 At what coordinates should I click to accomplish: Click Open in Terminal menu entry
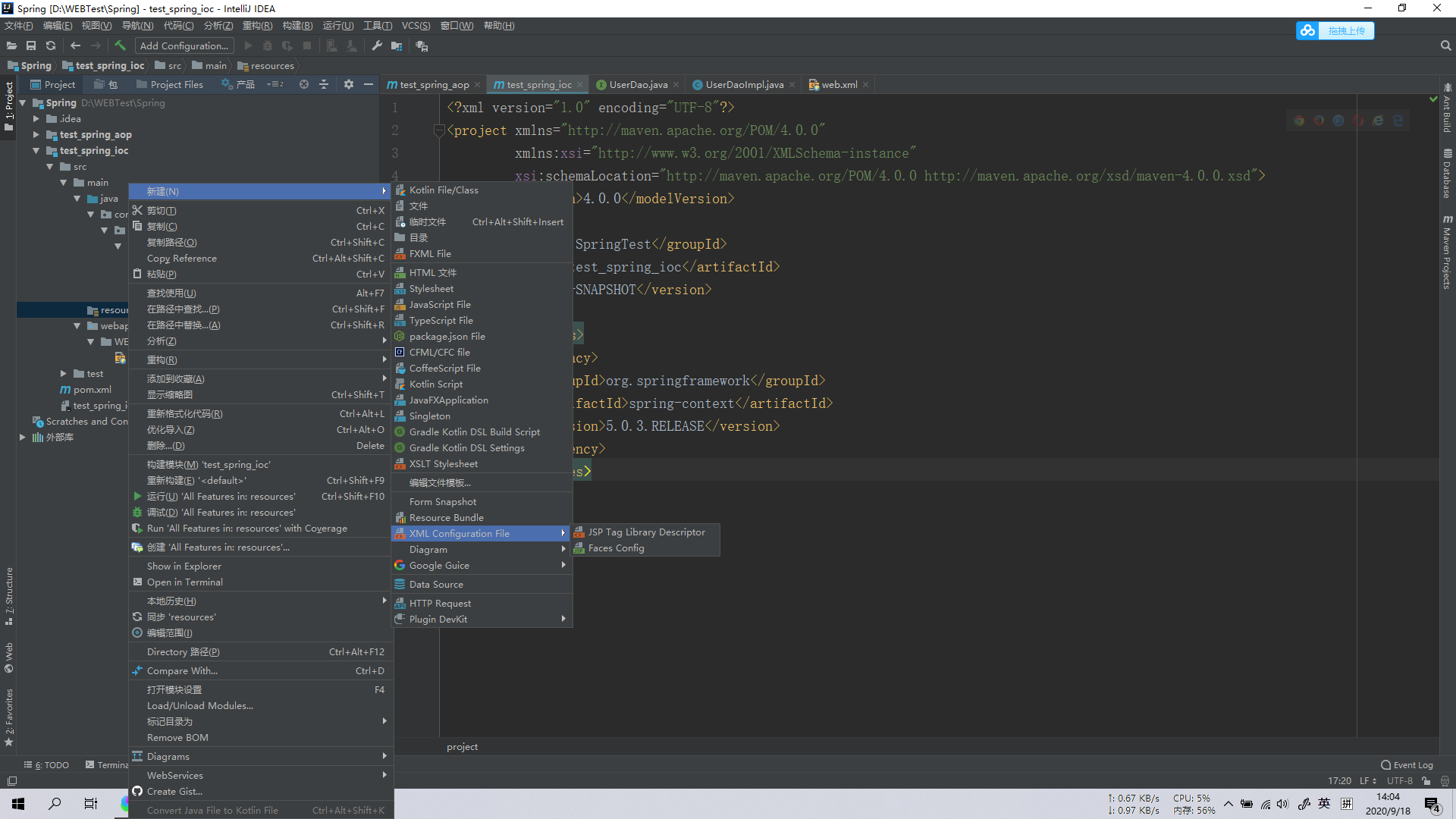260,582
